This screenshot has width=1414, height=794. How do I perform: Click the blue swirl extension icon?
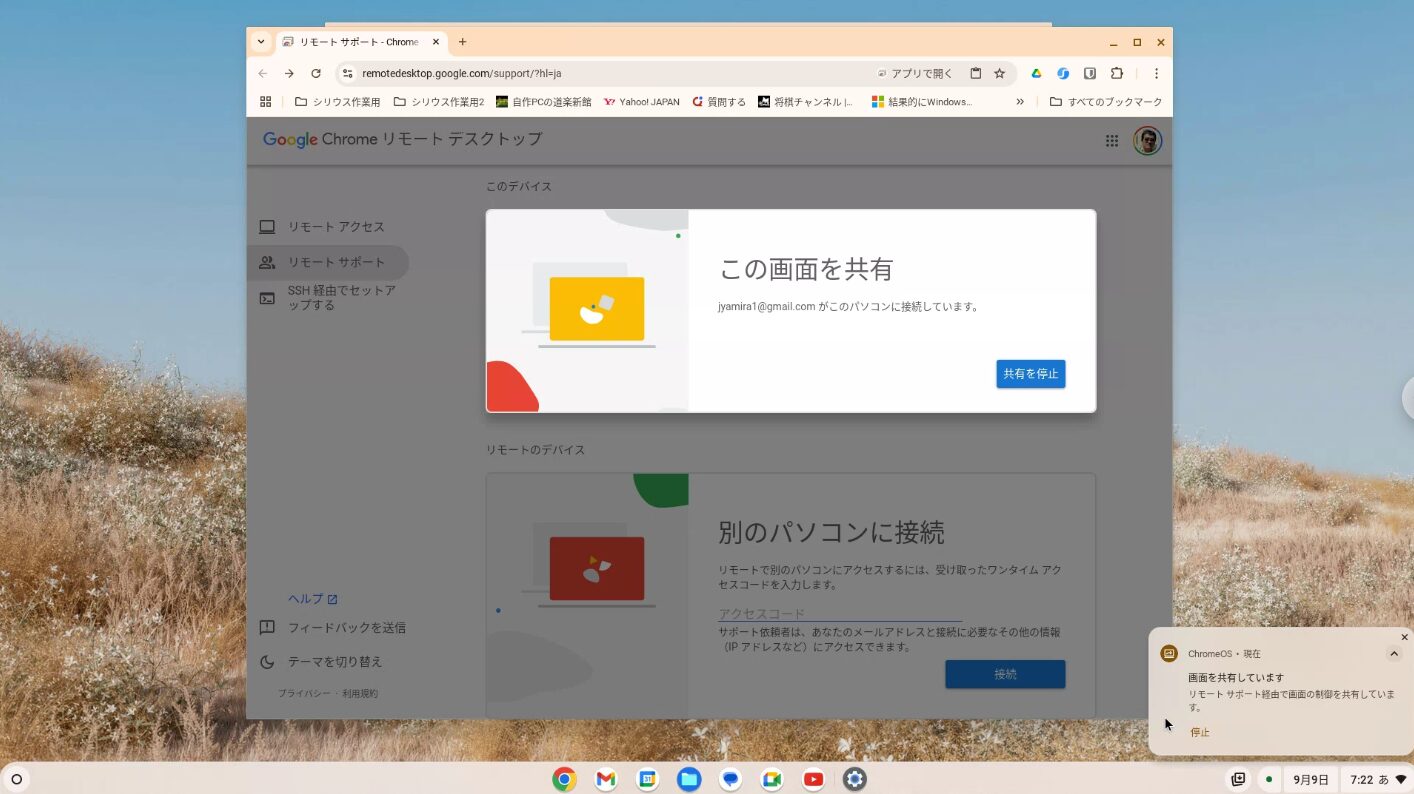[x=1063, y=73]
